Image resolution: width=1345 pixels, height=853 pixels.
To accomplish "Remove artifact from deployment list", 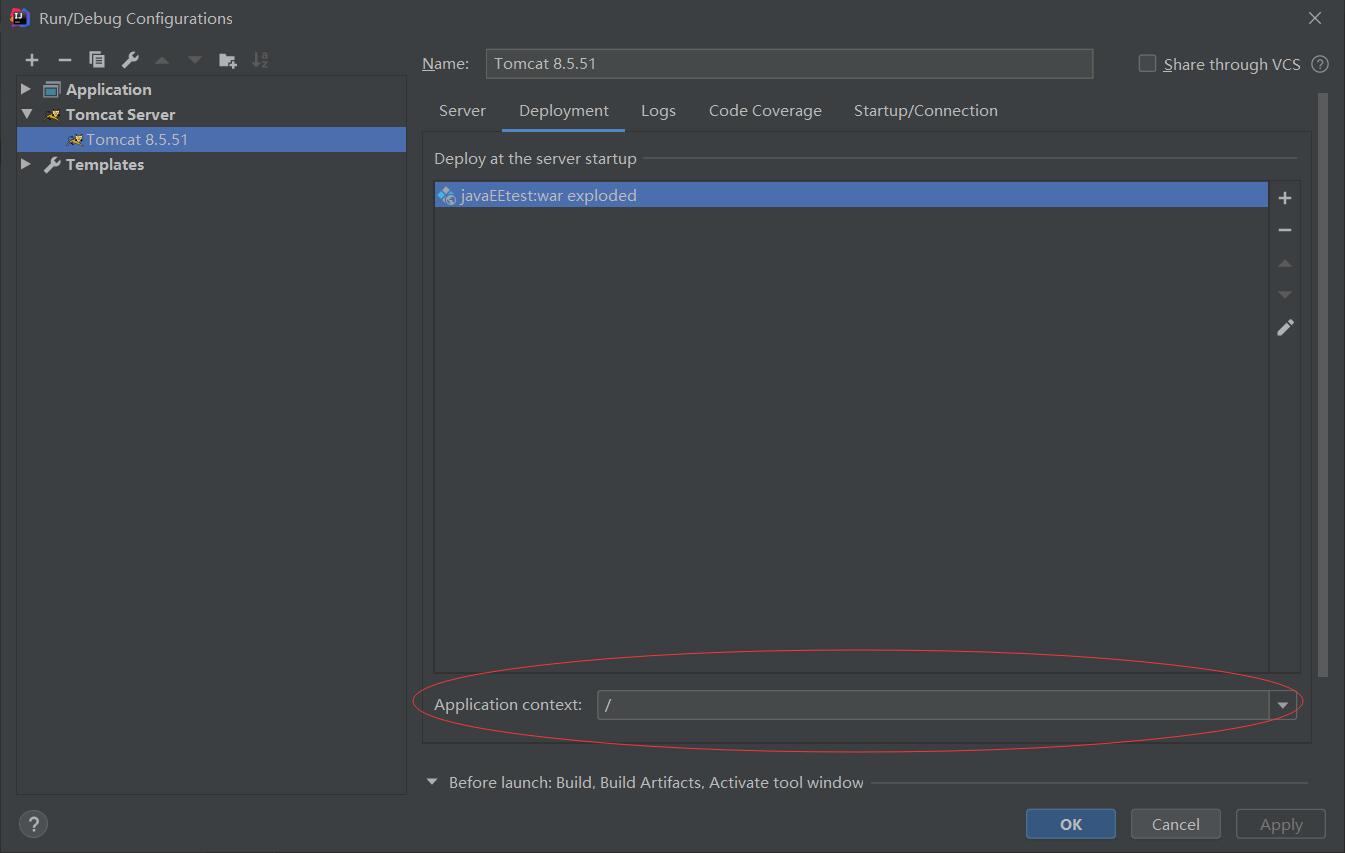I will pyautogui.click(x=1285, y=230).
